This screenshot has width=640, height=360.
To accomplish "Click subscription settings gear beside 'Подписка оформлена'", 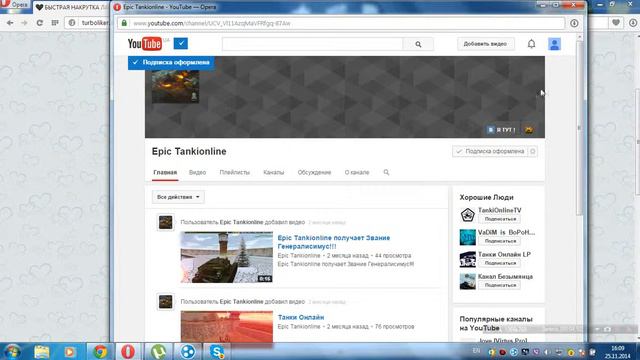I will coord(533,151).
